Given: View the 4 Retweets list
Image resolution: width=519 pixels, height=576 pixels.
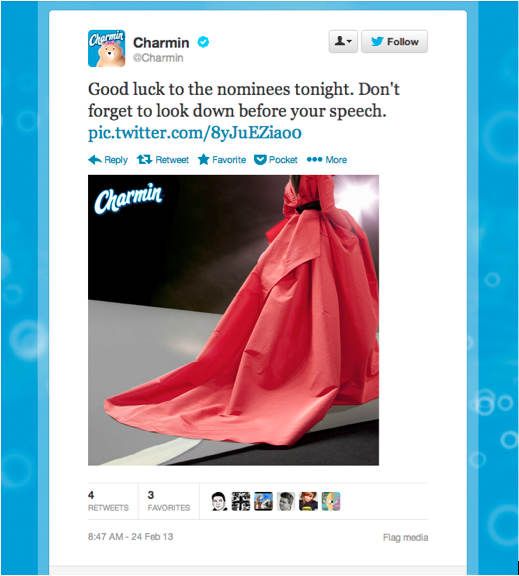Looking at the screenshot, I should pyautogui.click(x=108, y=501).
